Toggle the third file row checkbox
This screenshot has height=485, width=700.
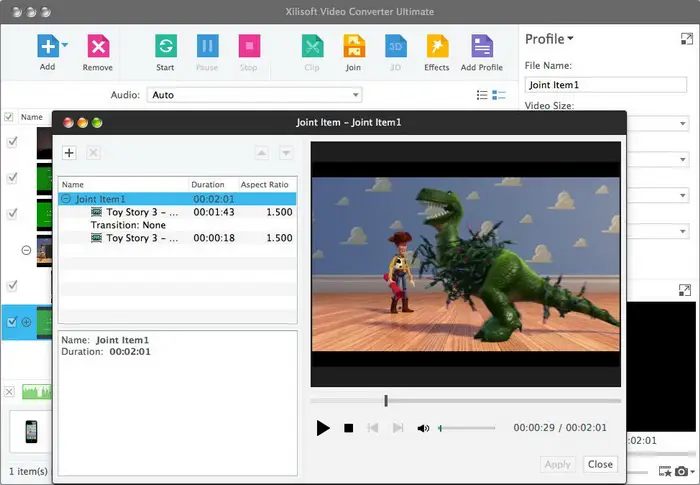(12, 213)
